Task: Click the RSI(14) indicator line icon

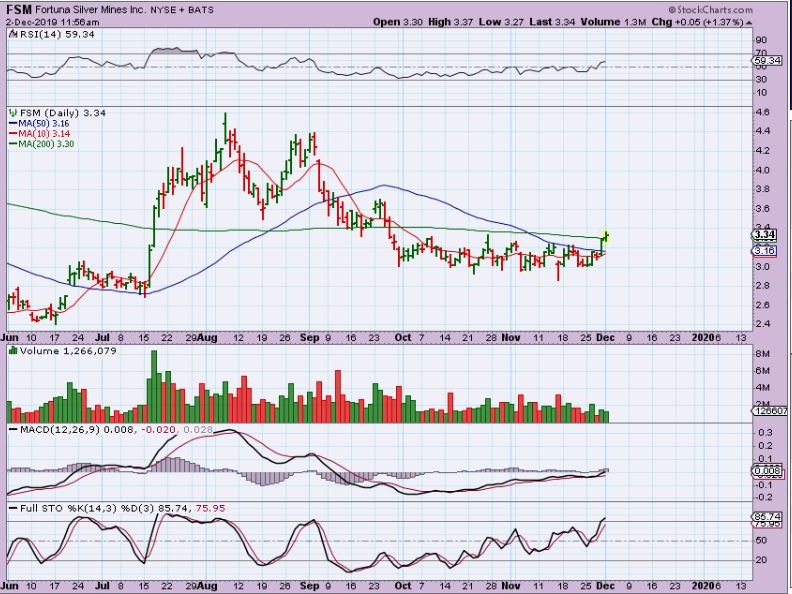Action: (13, 34)
